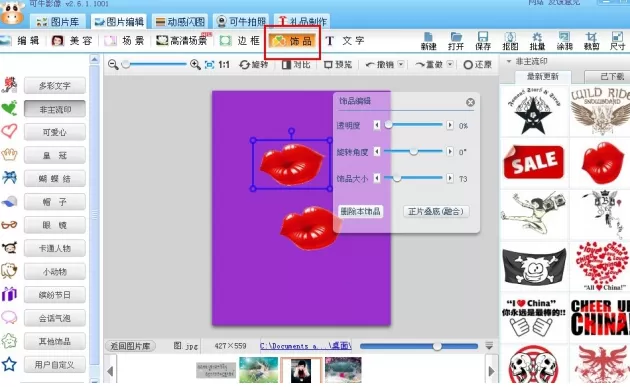Choose the 用户自定义 custom category button
Viewport: 630px width, 387px height.
(x=55, y=364)
